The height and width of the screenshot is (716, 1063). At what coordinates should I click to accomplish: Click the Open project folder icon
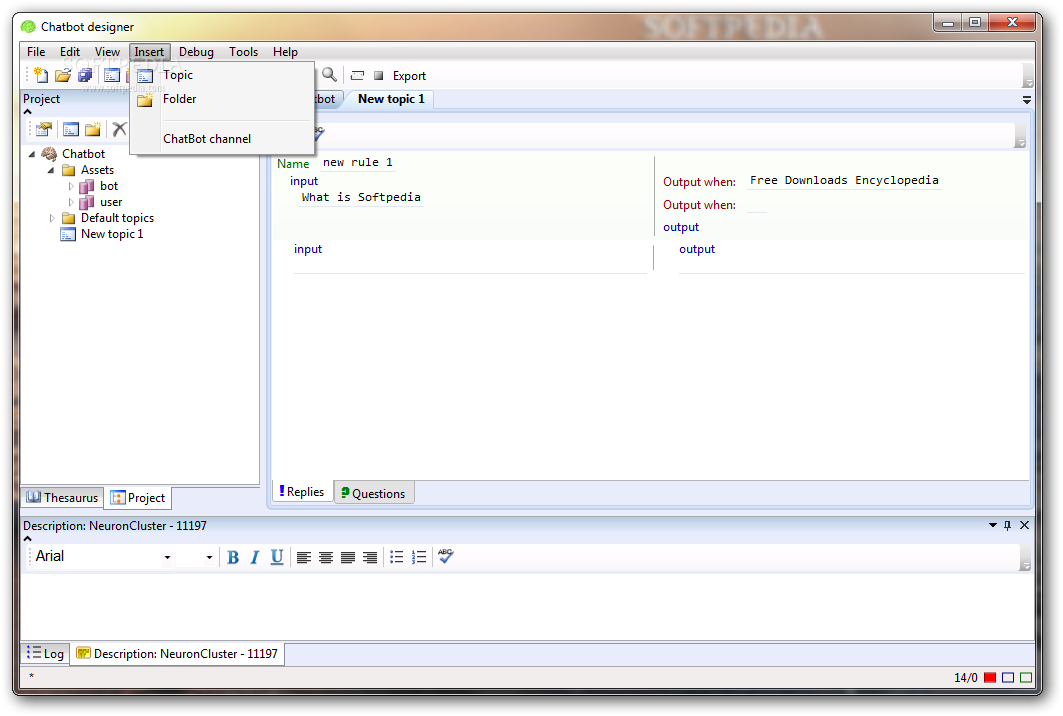[63, 75]
